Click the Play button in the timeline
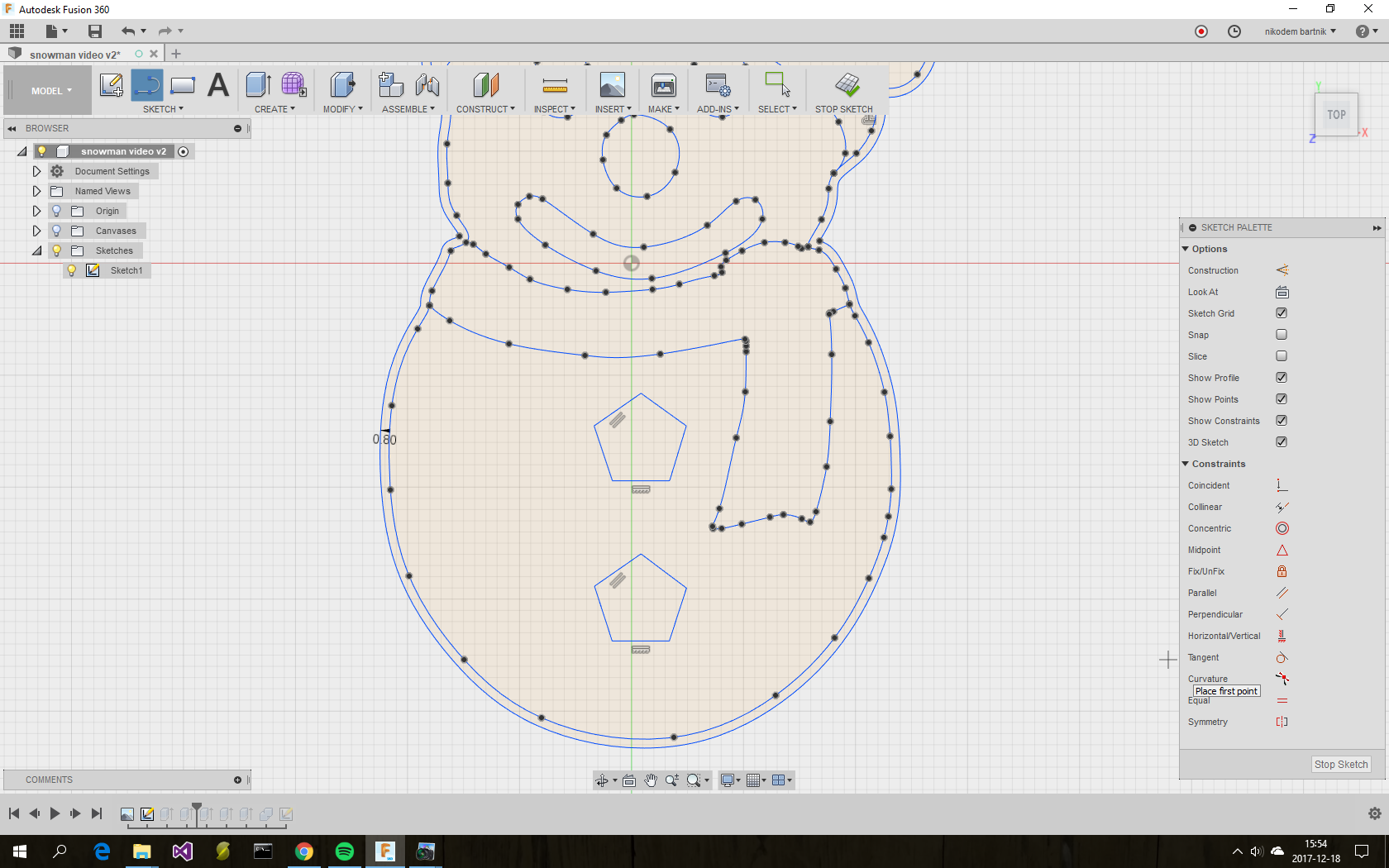 pyautogui.click(x=55, y=813)
